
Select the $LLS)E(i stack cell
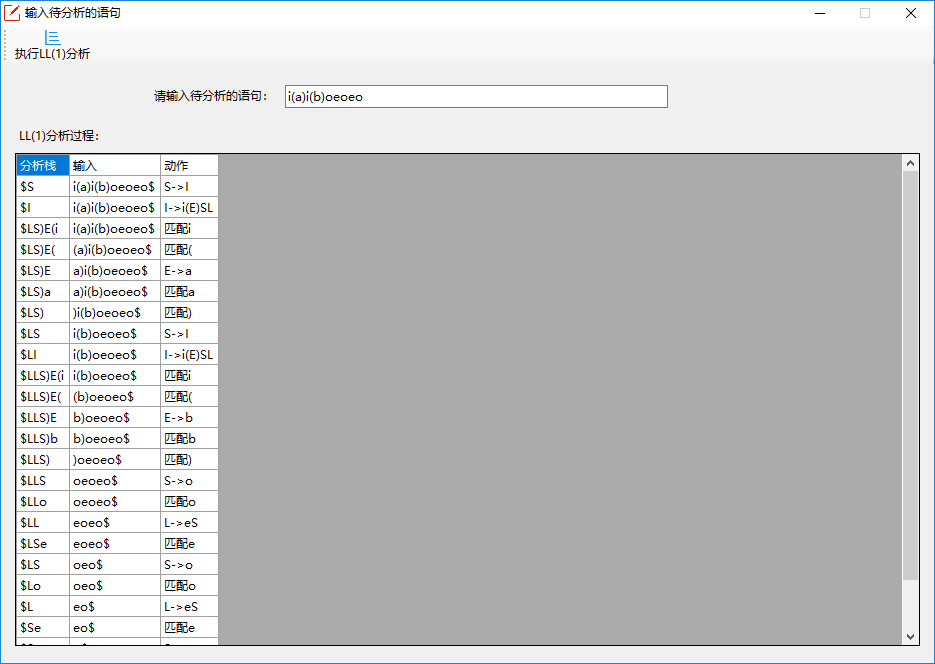(43, 376)
